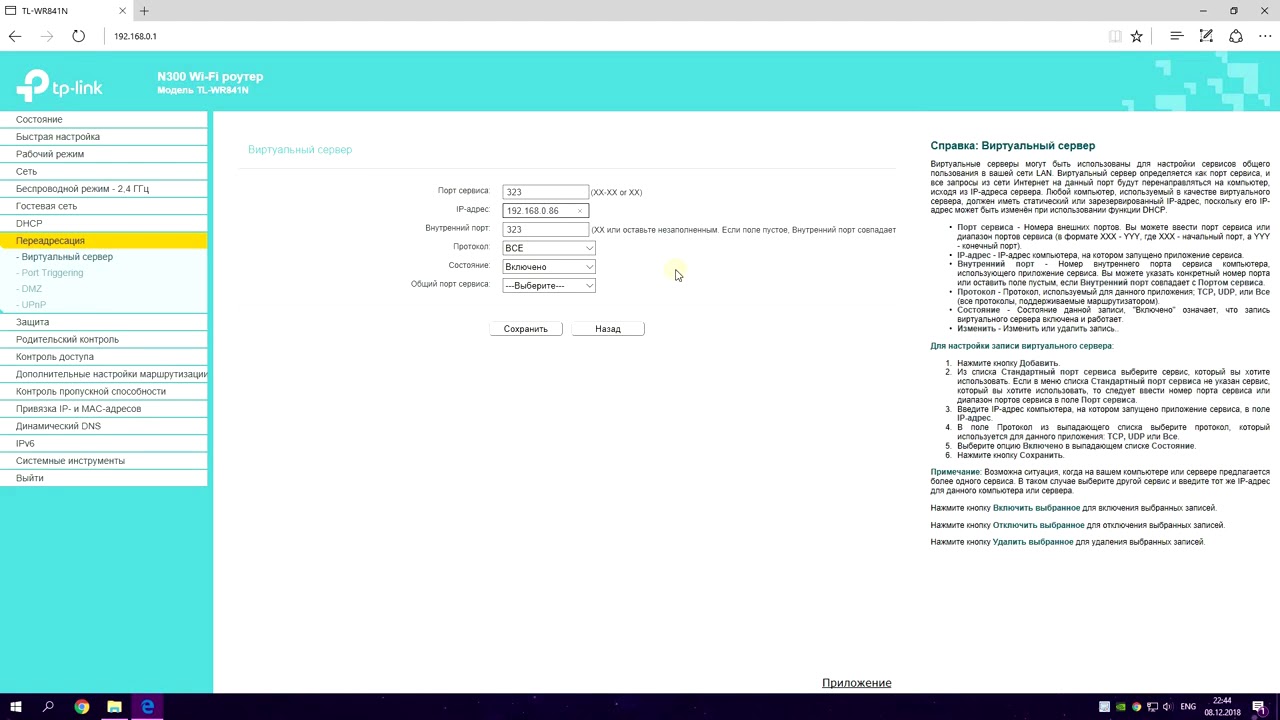Click the Приложение link at bottom
This screenshot has height=720, width=1280.
(x=856, y=683)
